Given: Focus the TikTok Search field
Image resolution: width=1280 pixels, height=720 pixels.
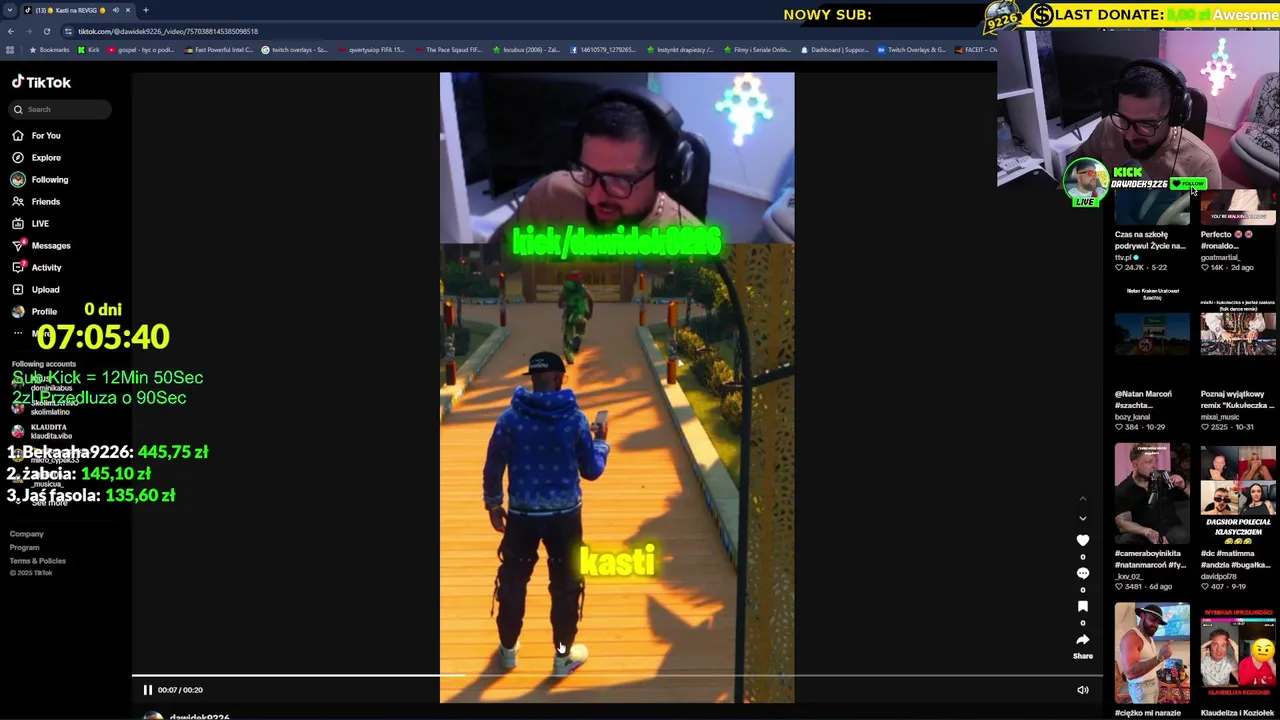Looking at the screenshot, I should coord(62,109).
